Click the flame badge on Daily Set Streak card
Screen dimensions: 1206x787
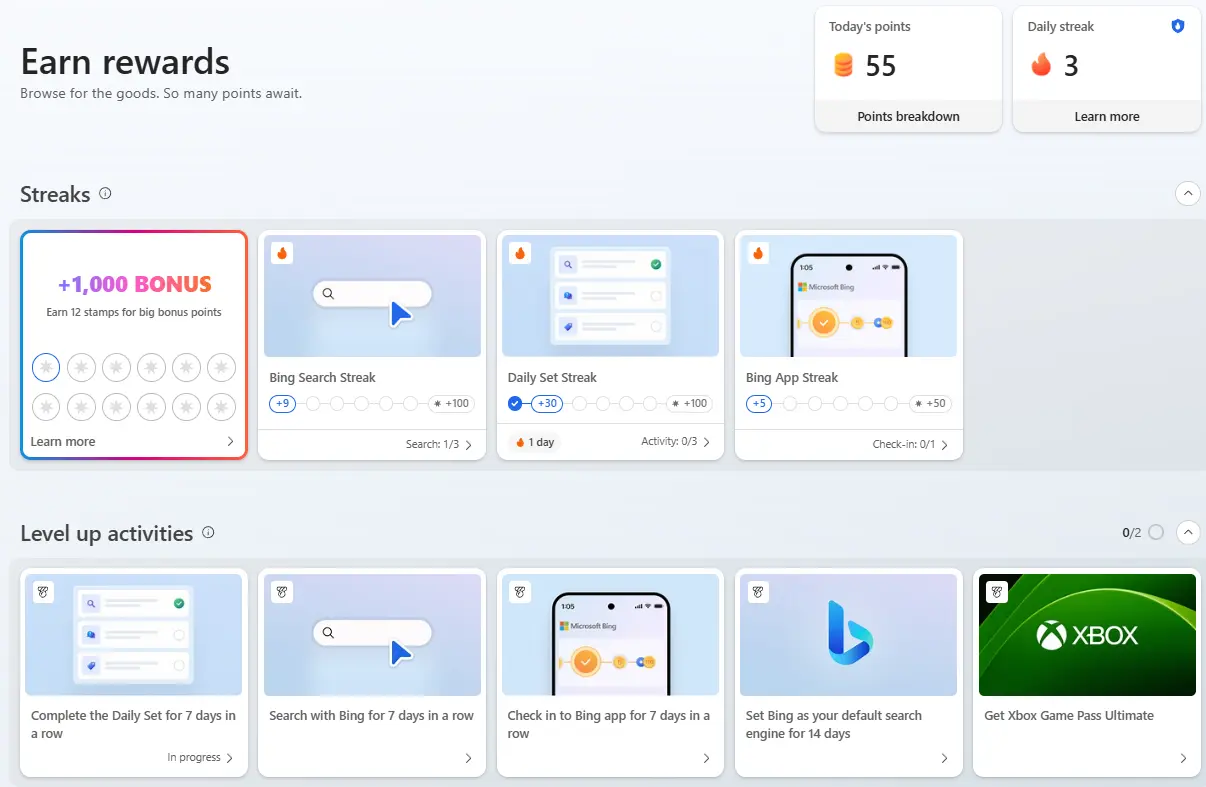point(520,253)
